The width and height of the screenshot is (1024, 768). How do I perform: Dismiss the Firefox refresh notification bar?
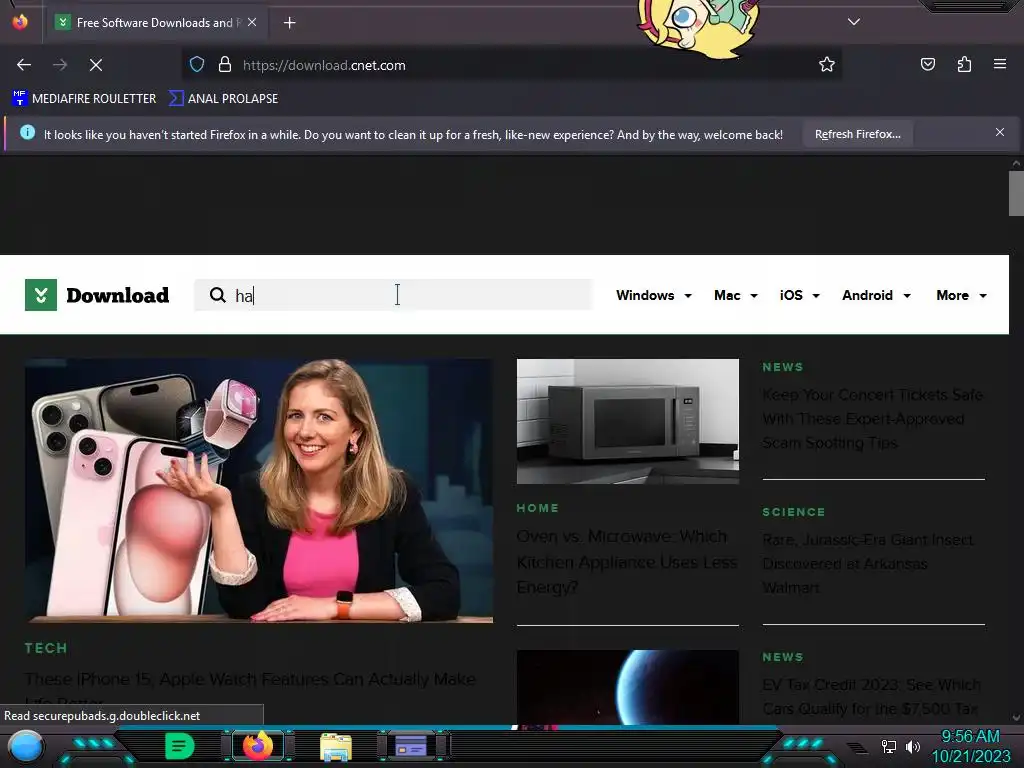(1000, 133)
